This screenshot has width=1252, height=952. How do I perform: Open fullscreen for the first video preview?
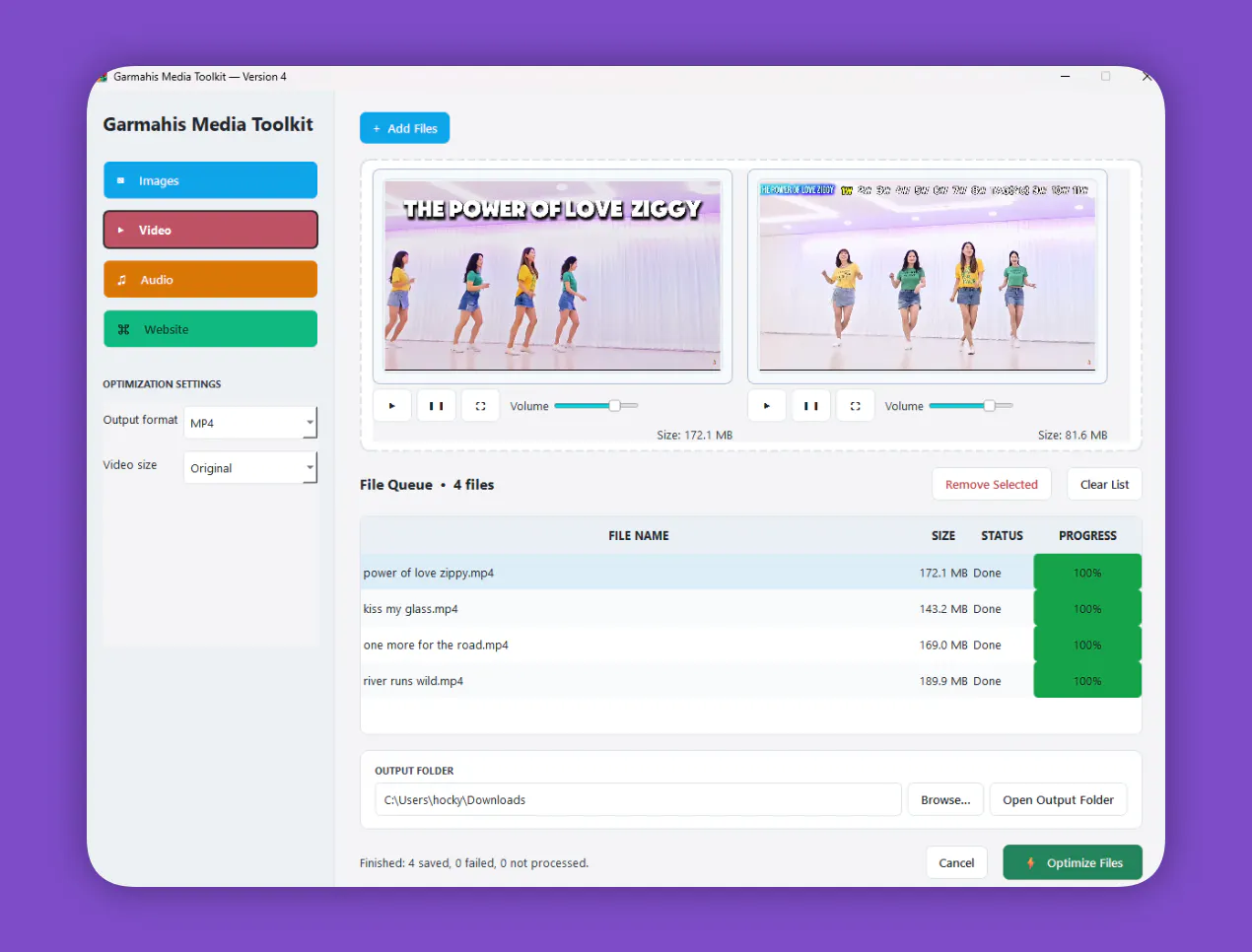[480, 406]
